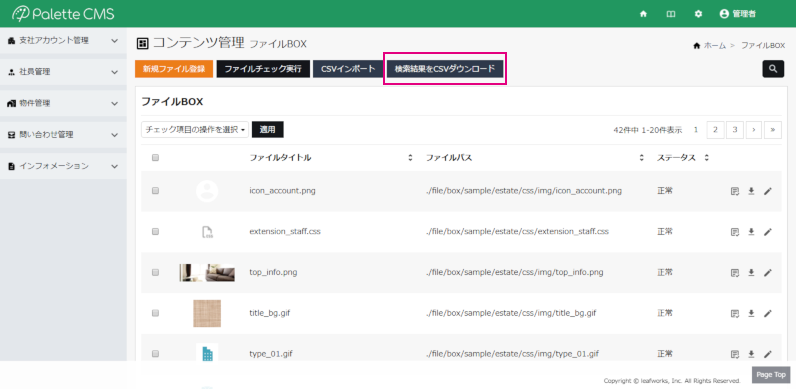Expand the 社員管理 sidebar menu
Screen dimensions: 796x389
[x=63, y=72]
